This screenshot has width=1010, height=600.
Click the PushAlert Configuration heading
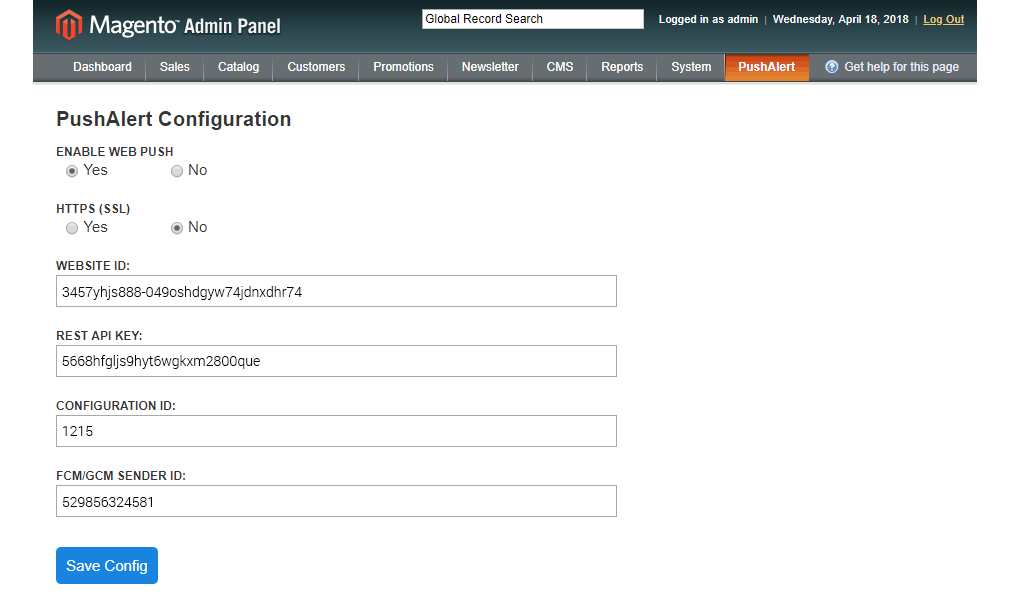pyautogui.click(x=174, y=119)
